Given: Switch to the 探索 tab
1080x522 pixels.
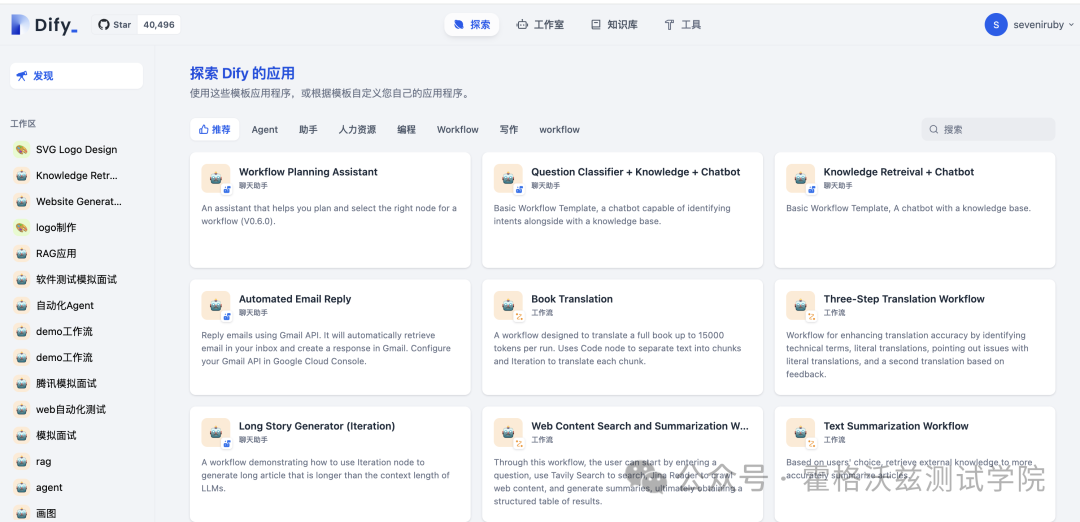Looking at the screenshot, I should click(x=472, y=25).
